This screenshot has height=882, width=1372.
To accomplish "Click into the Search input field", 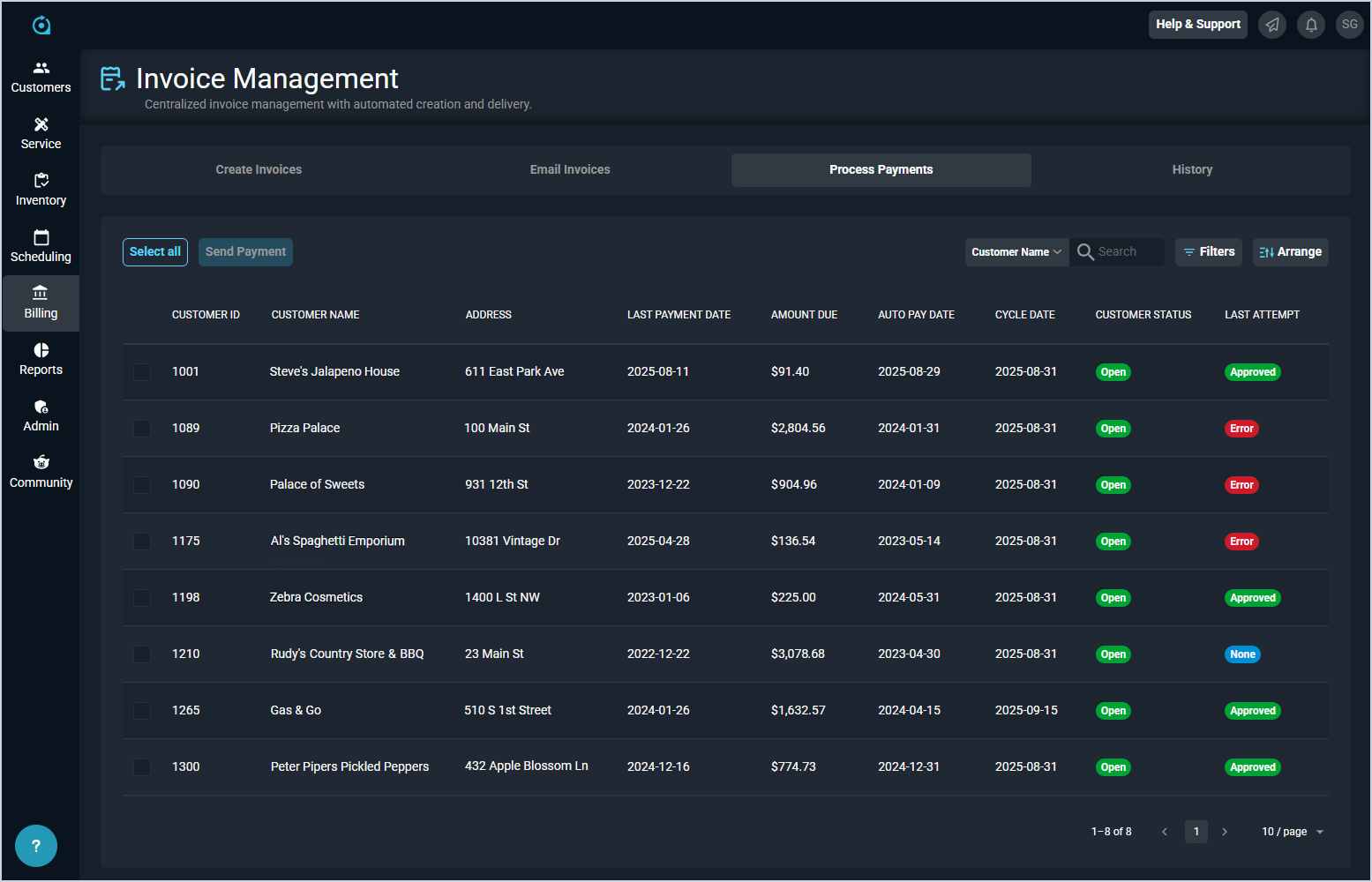I will pos(1128,252).
